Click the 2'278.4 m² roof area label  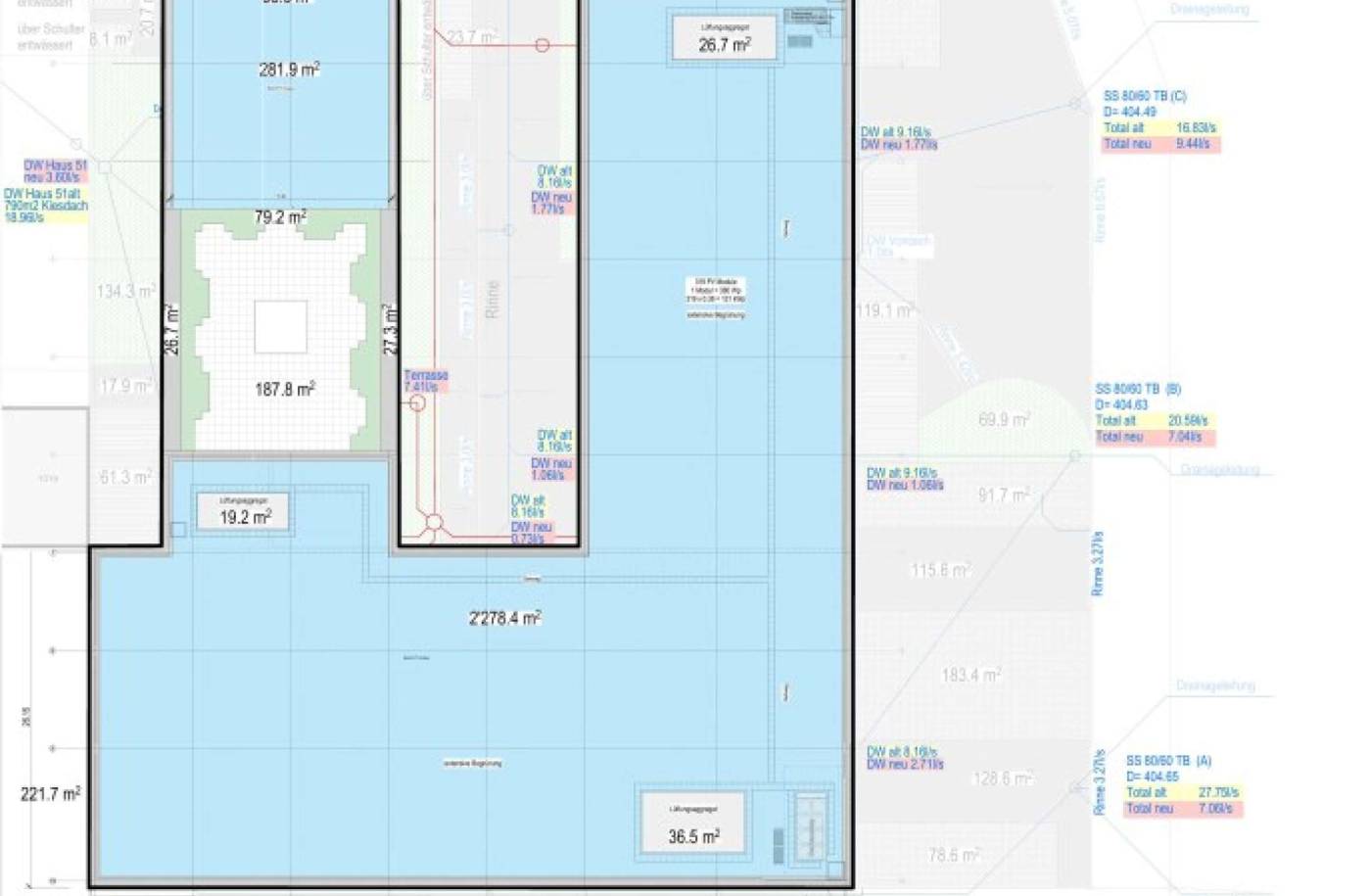coord(504,618)
